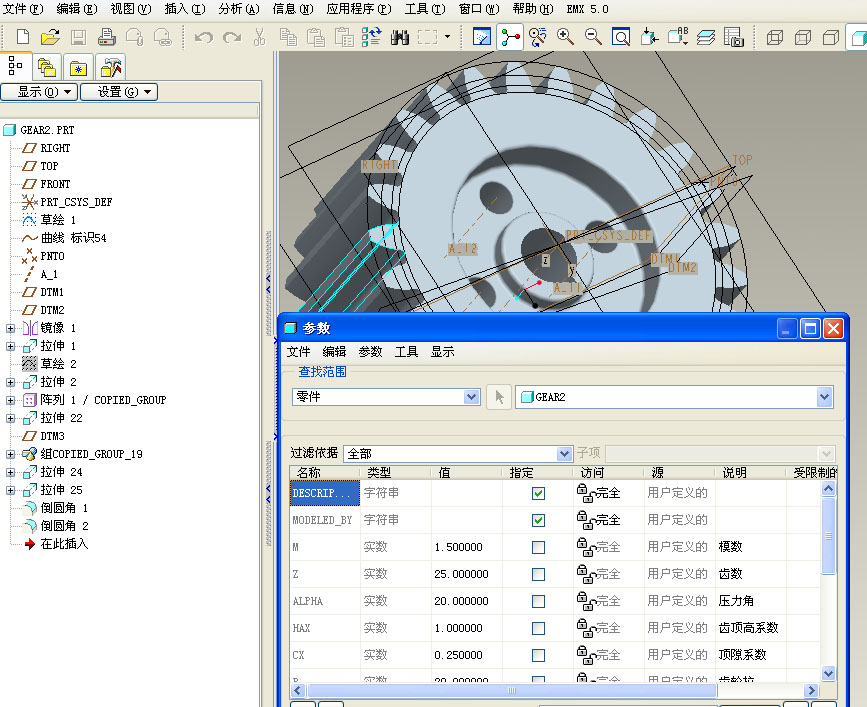Select the Zoom Out magnifier icon
The height and width of the screenshot is (707, 867).
[x=593, y=38]
